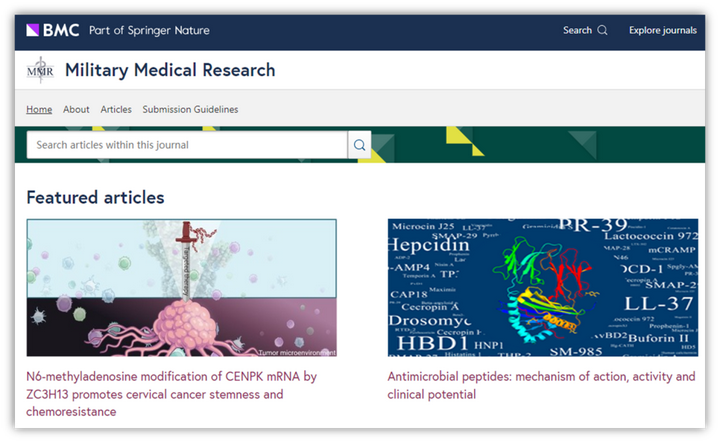
Task: Open Submission Guidelines page
Action: tap(190, 109)
